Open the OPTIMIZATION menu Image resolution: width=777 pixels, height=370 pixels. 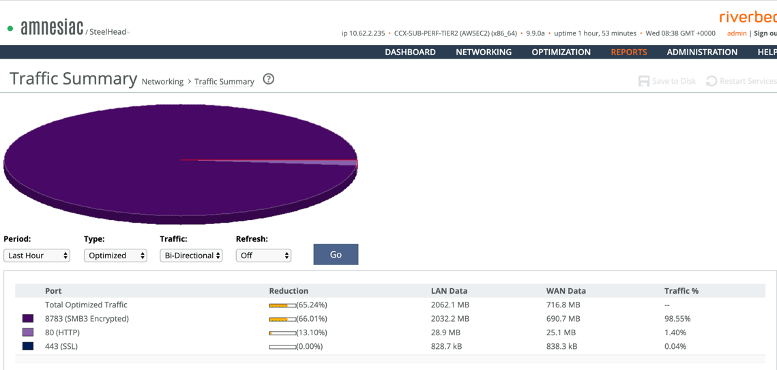pos(561,52)
